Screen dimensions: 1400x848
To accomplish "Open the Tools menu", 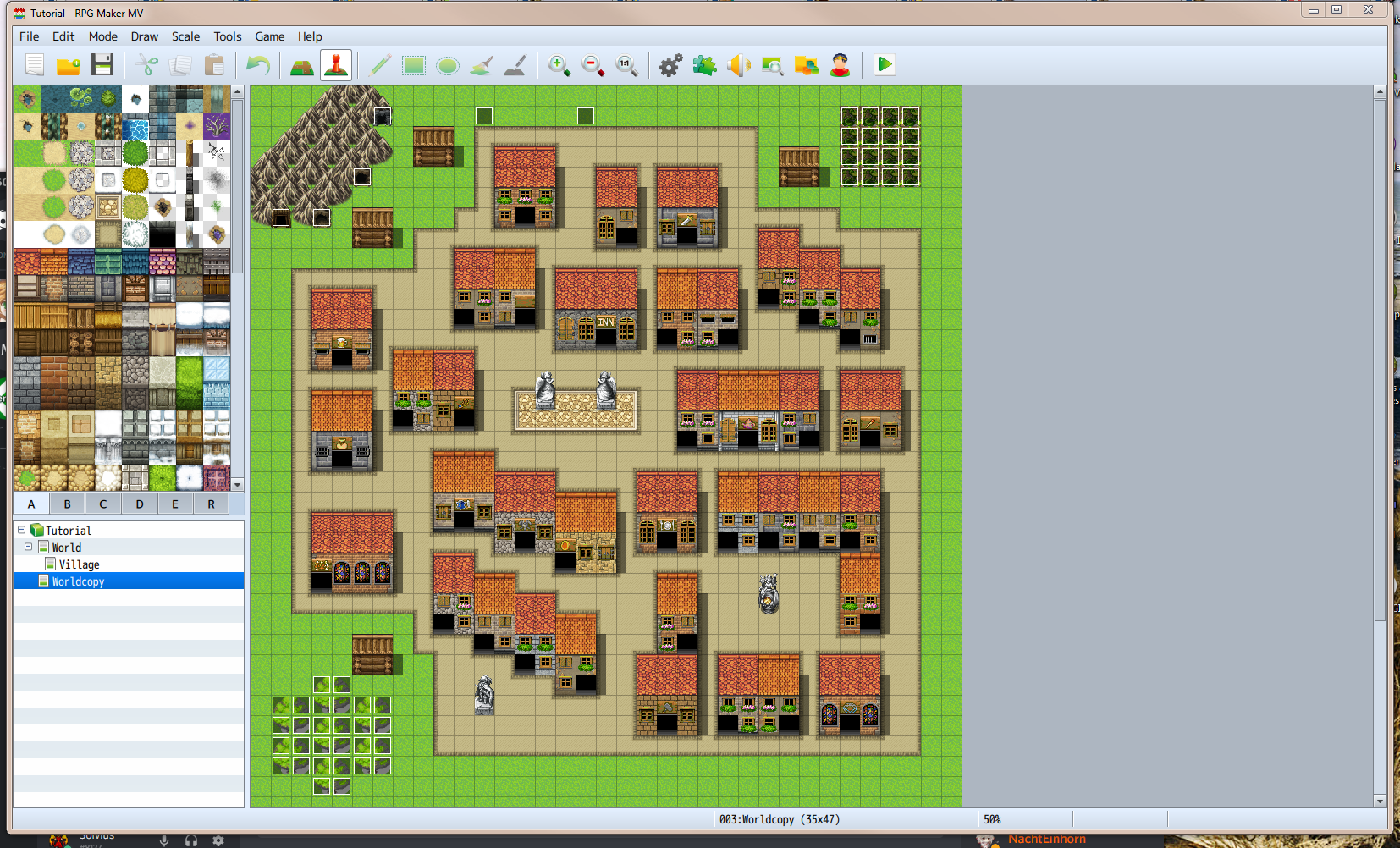I will click(228, 36).
